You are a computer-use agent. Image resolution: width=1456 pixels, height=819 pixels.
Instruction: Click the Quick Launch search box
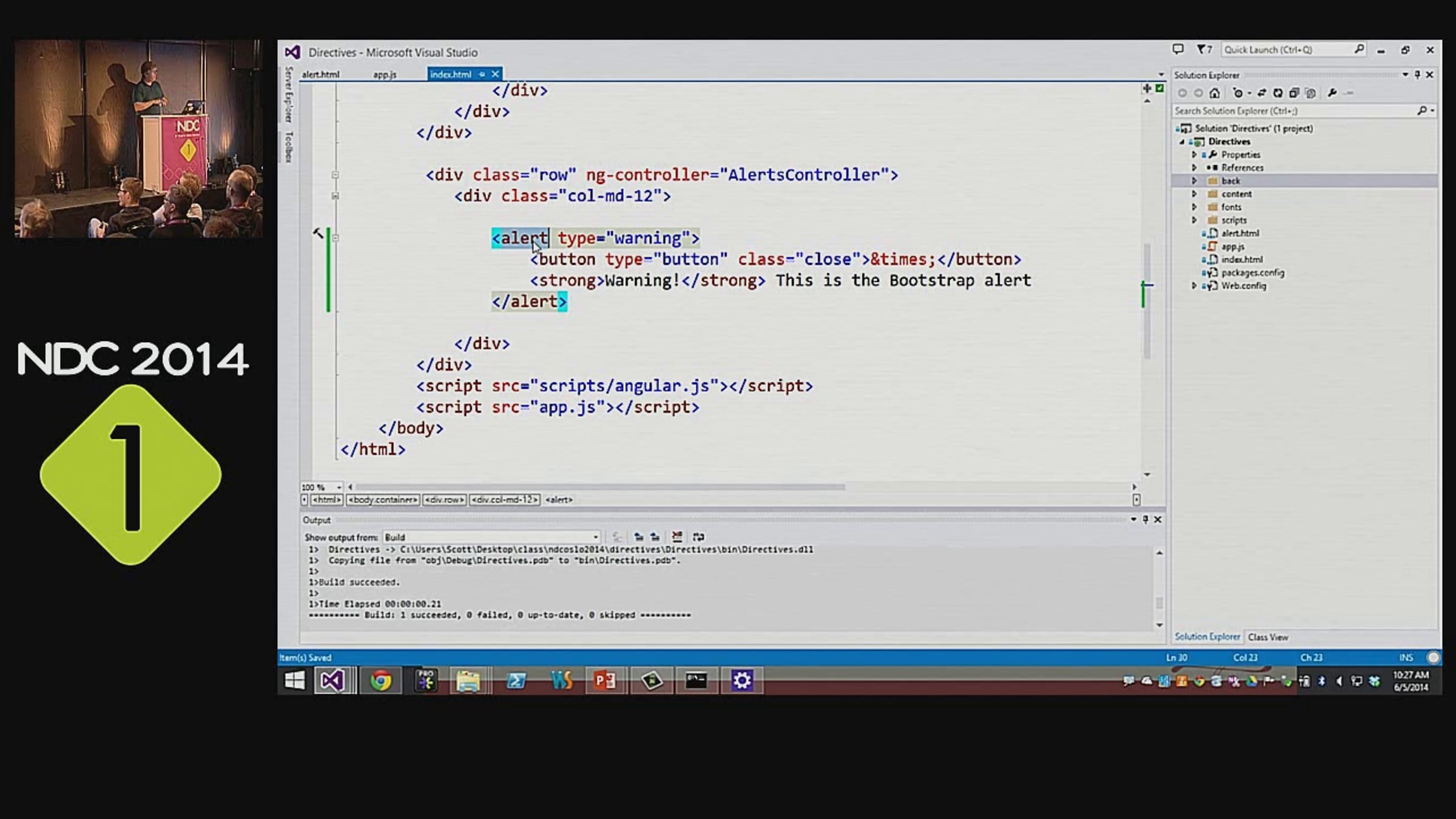(x=1293, y=50)
